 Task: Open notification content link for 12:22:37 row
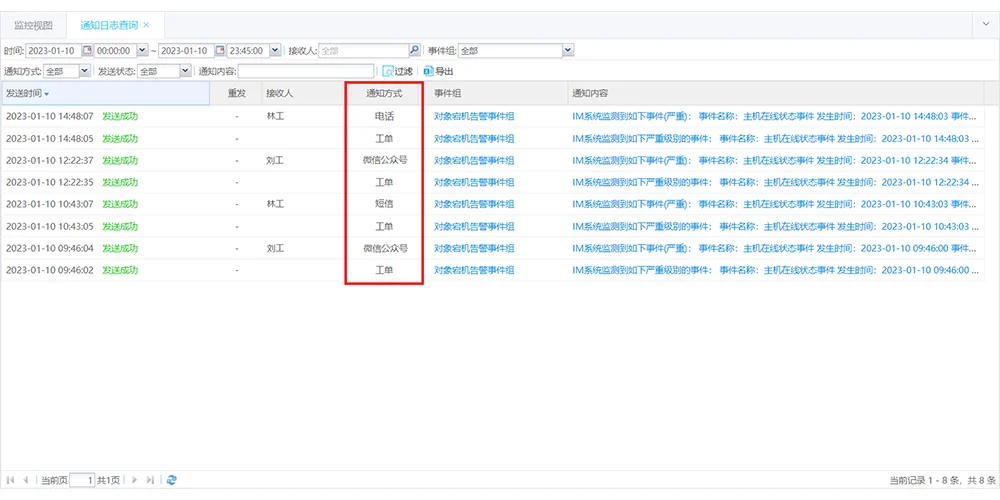(774, 160)
